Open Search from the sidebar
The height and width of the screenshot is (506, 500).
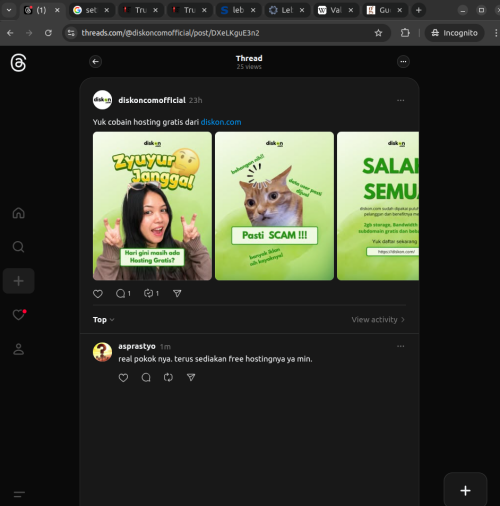(18, 247)
